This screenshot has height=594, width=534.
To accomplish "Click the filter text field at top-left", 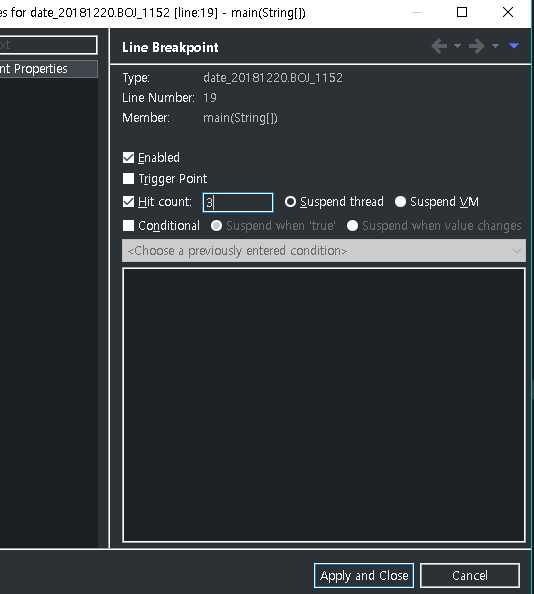I will [x=48, y=45].
